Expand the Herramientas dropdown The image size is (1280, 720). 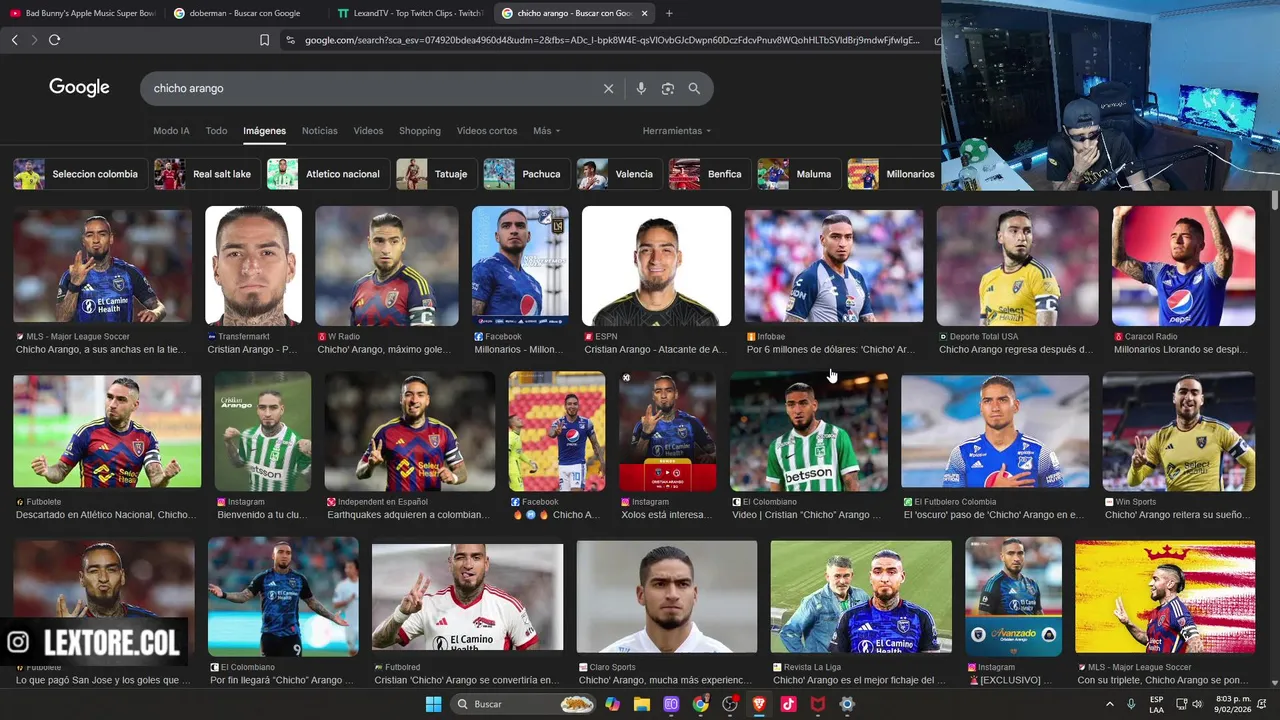(x=677, y=131)
